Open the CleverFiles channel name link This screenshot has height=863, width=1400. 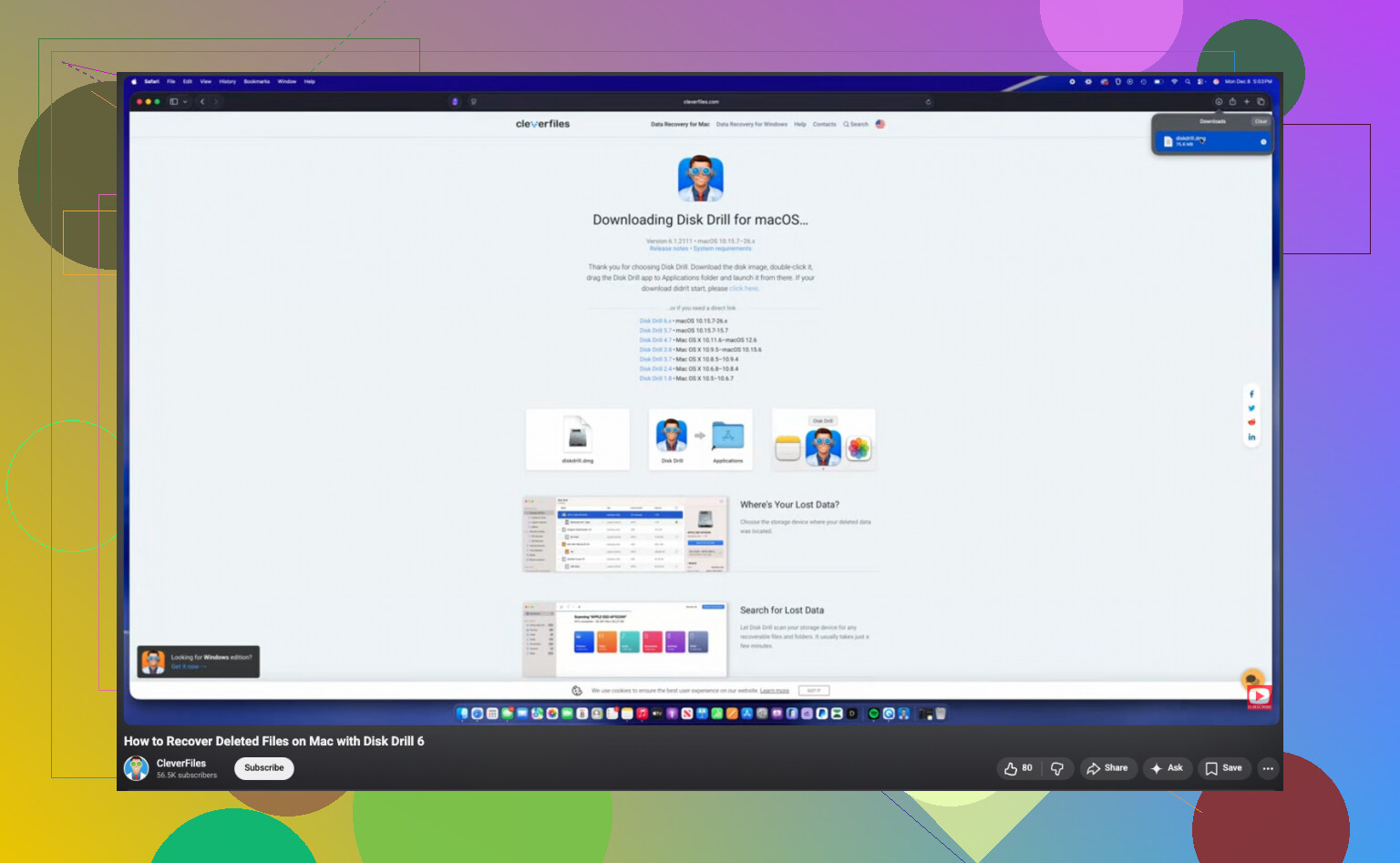pyautogui.click(x=181, y=764)
